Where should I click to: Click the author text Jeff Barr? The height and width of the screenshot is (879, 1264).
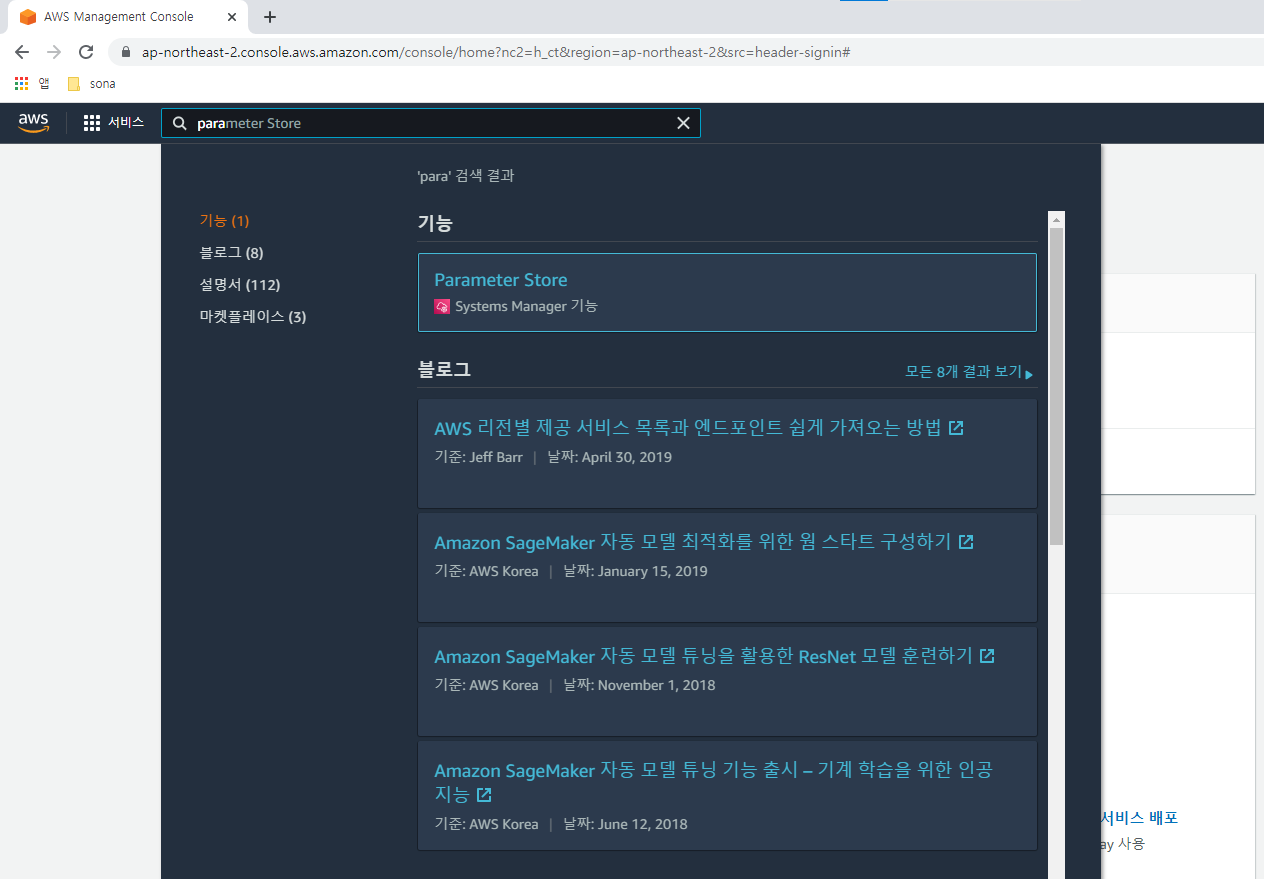[x=496, y=458]
